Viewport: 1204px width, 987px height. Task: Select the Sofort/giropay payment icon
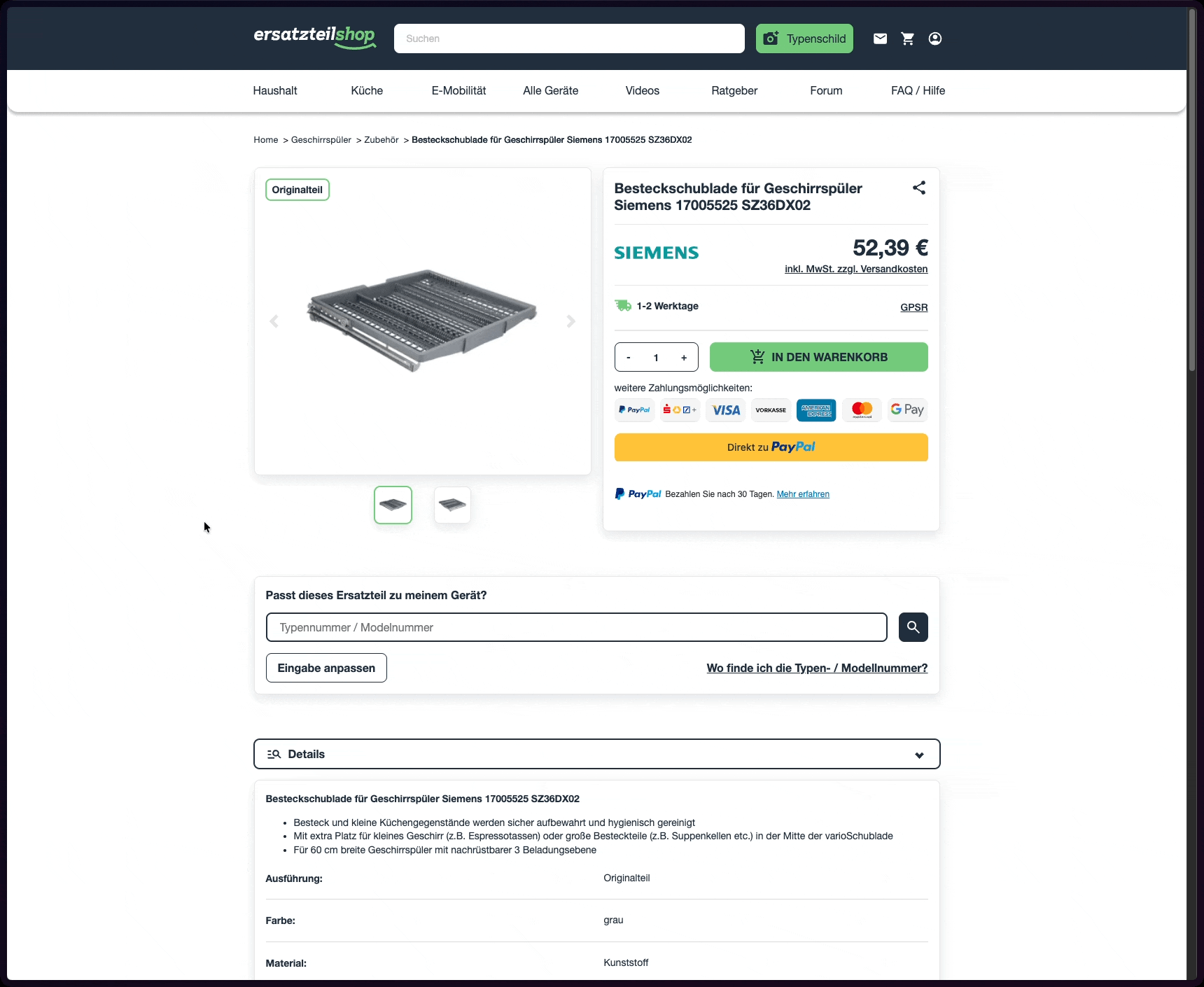pyautogui.click(x=680, y=410)
